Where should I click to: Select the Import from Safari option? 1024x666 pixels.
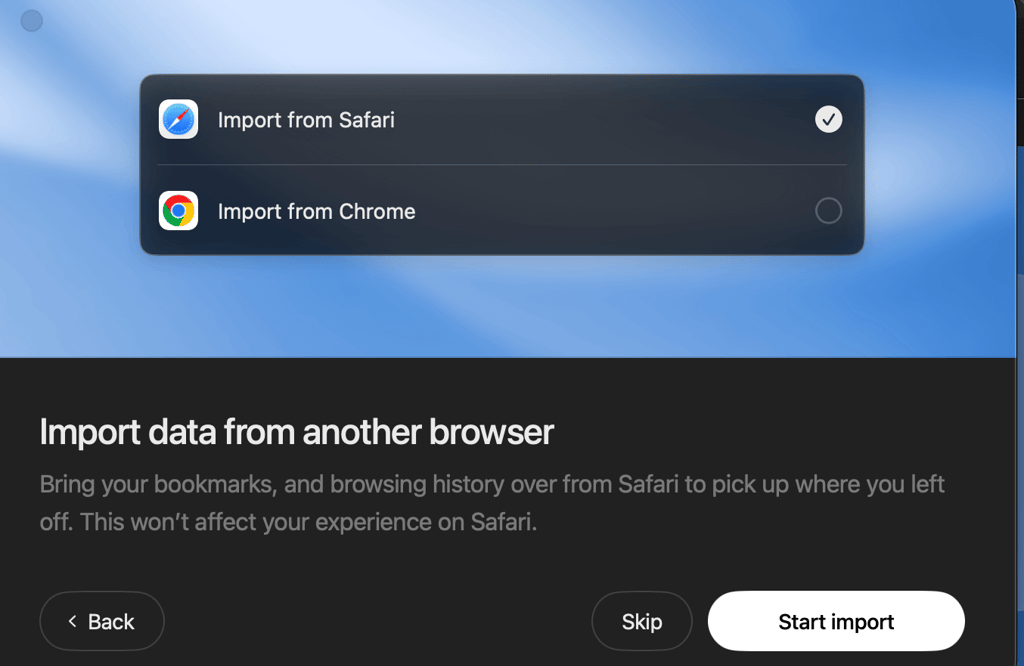[x=500, y=120]
